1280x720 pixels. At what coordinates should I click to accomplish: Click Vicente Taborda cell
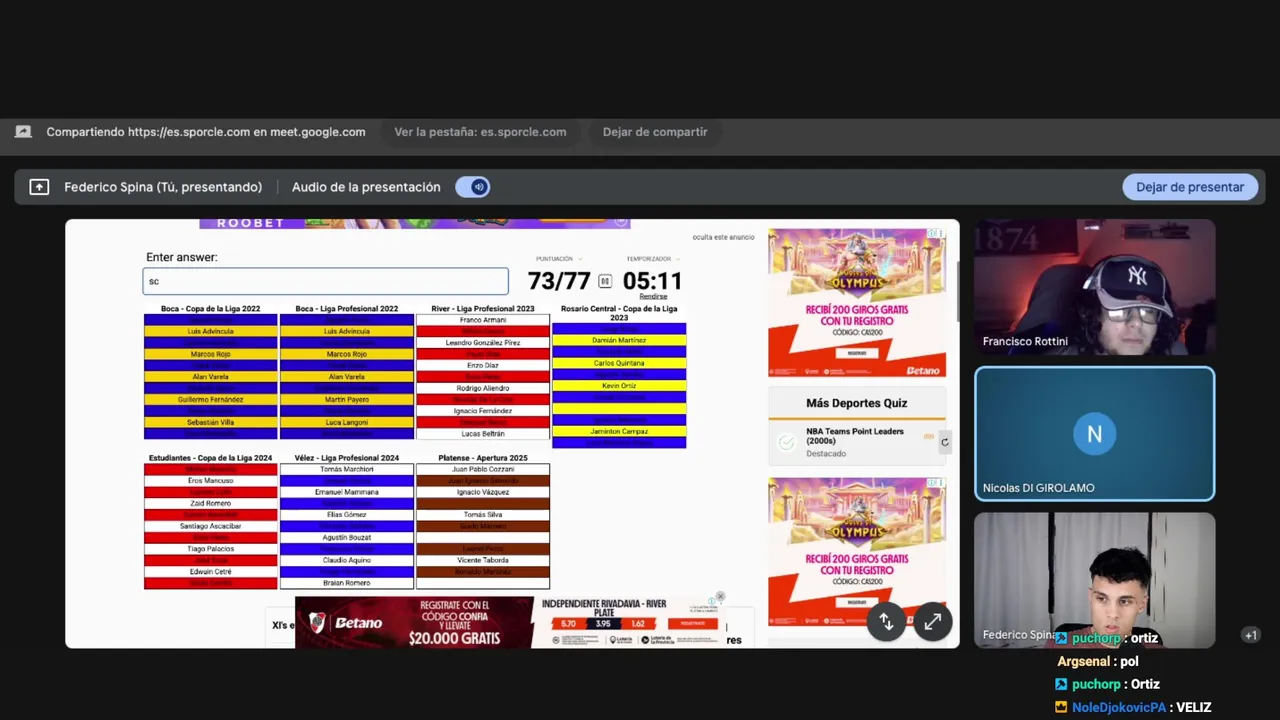(x=483, y=560)
